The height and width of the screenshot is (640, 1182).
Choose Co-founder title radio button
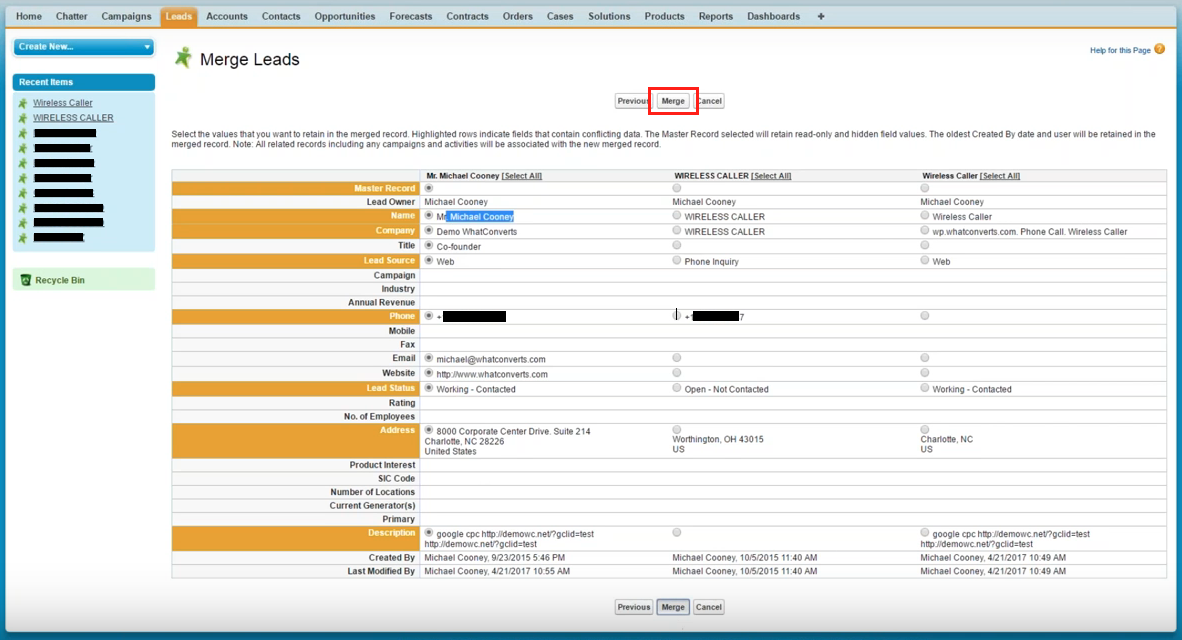point(429,246)
